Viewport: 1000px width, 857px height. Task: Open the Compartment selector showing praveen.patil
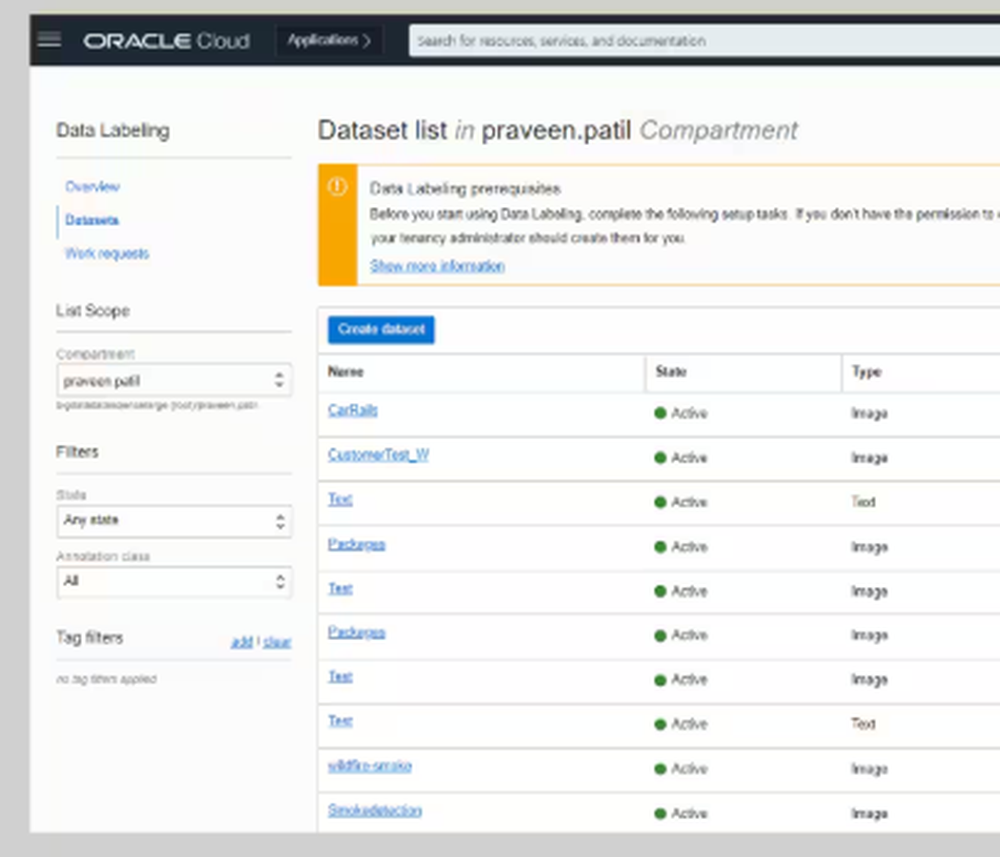click(x=175, y=380)
